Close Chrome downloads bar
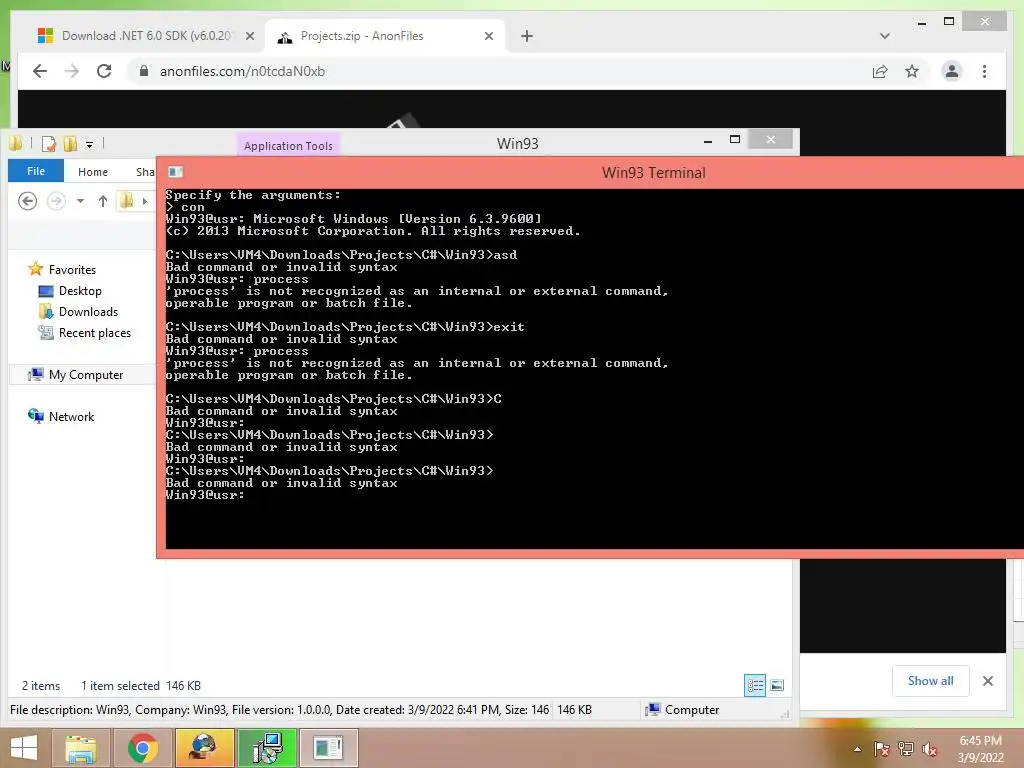The height and width of the screenshot is (768, 1024). [x=987, y=681]
